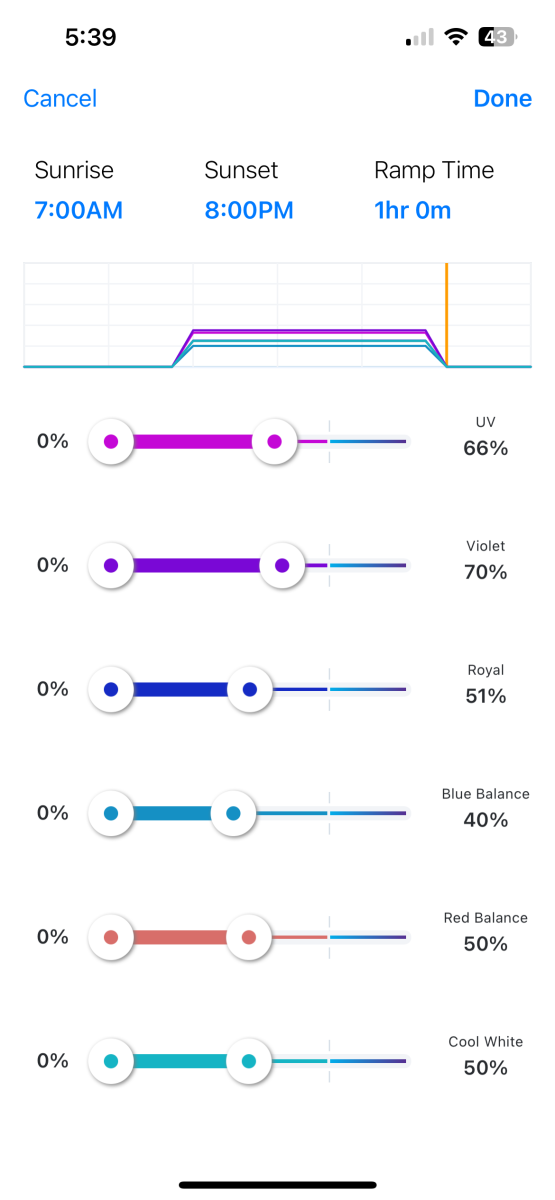Tap the intensity schedule graph plateau
Viewport: 555px width, 1200px height.
click(x=309, y=338)
